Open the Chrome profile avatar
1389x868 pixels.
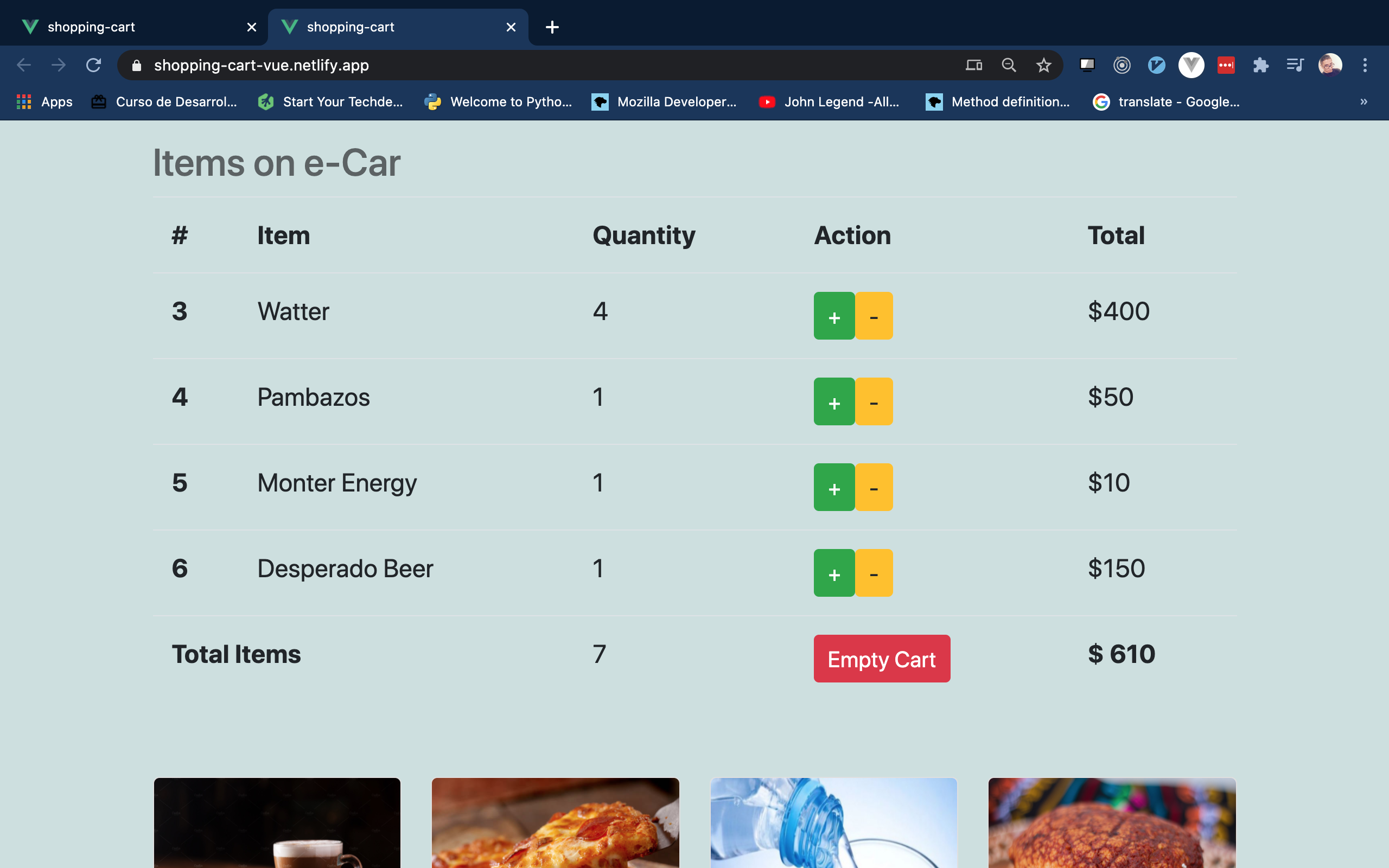(x=1330, y=65)
